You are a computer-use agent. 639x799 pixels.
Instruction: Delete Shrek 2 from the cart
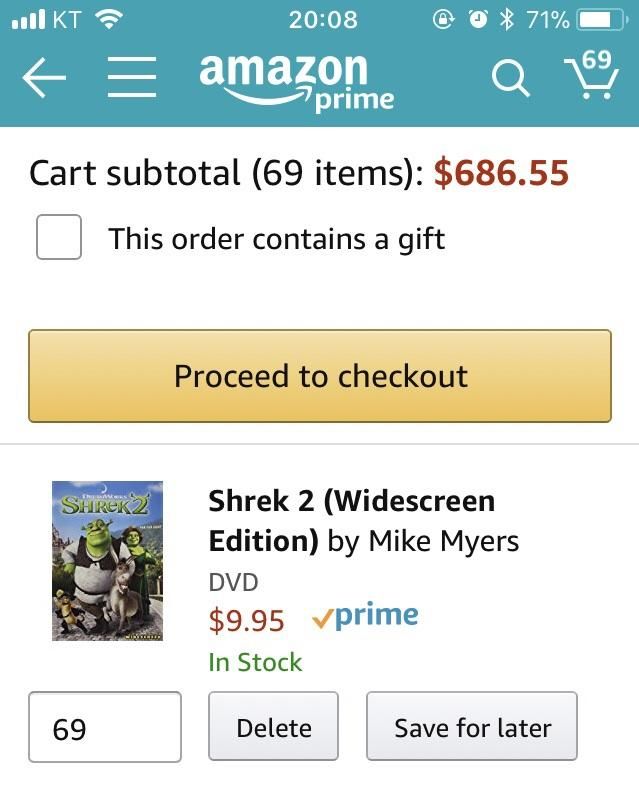point(273,727)
